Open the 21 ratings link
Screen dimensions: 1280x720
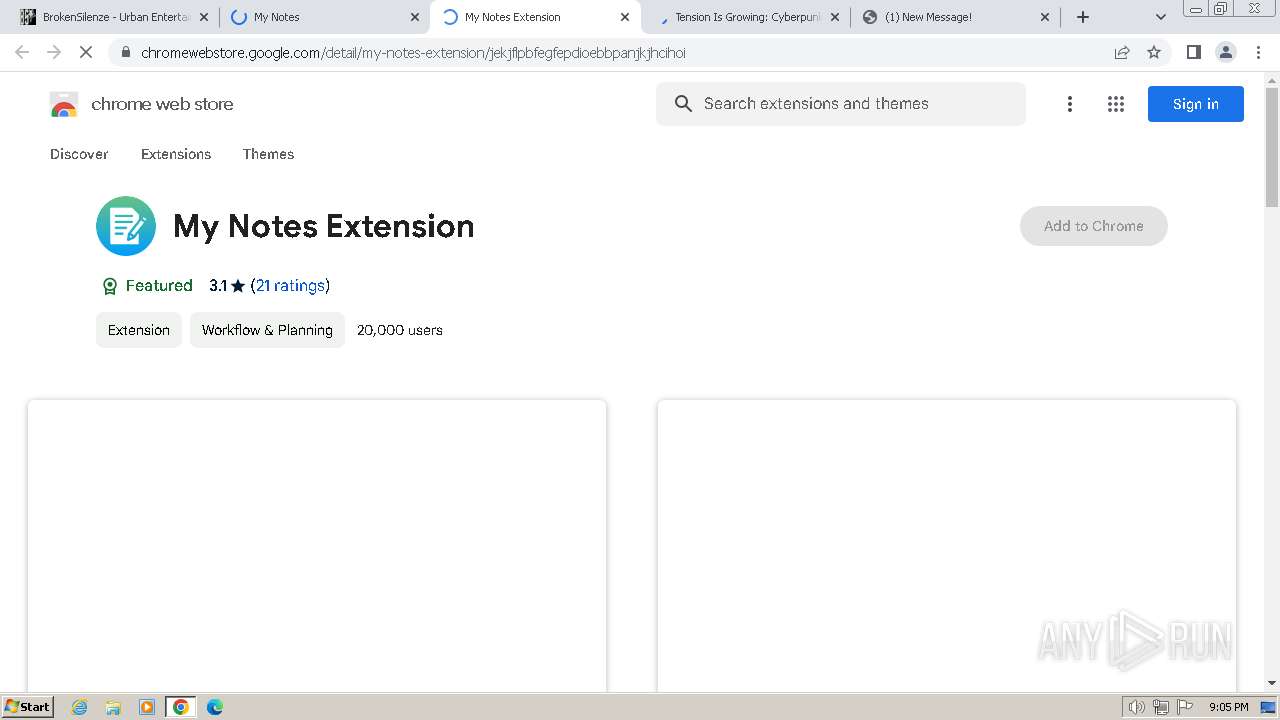pyautogui.click(x=290, y=286)
